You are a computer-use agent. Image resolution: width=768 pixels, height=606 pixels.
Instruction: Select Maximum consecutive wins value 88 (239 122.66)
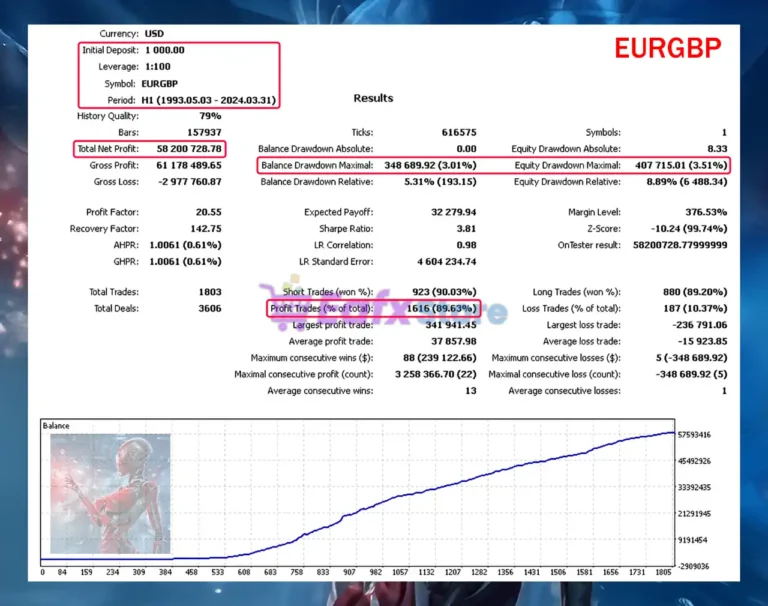440,358
